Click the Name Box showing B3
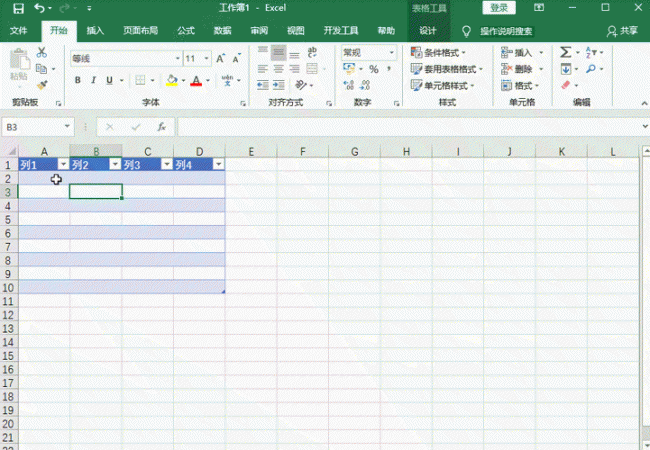The width and height of the screenshot is (650, 450). click(38, 127)
